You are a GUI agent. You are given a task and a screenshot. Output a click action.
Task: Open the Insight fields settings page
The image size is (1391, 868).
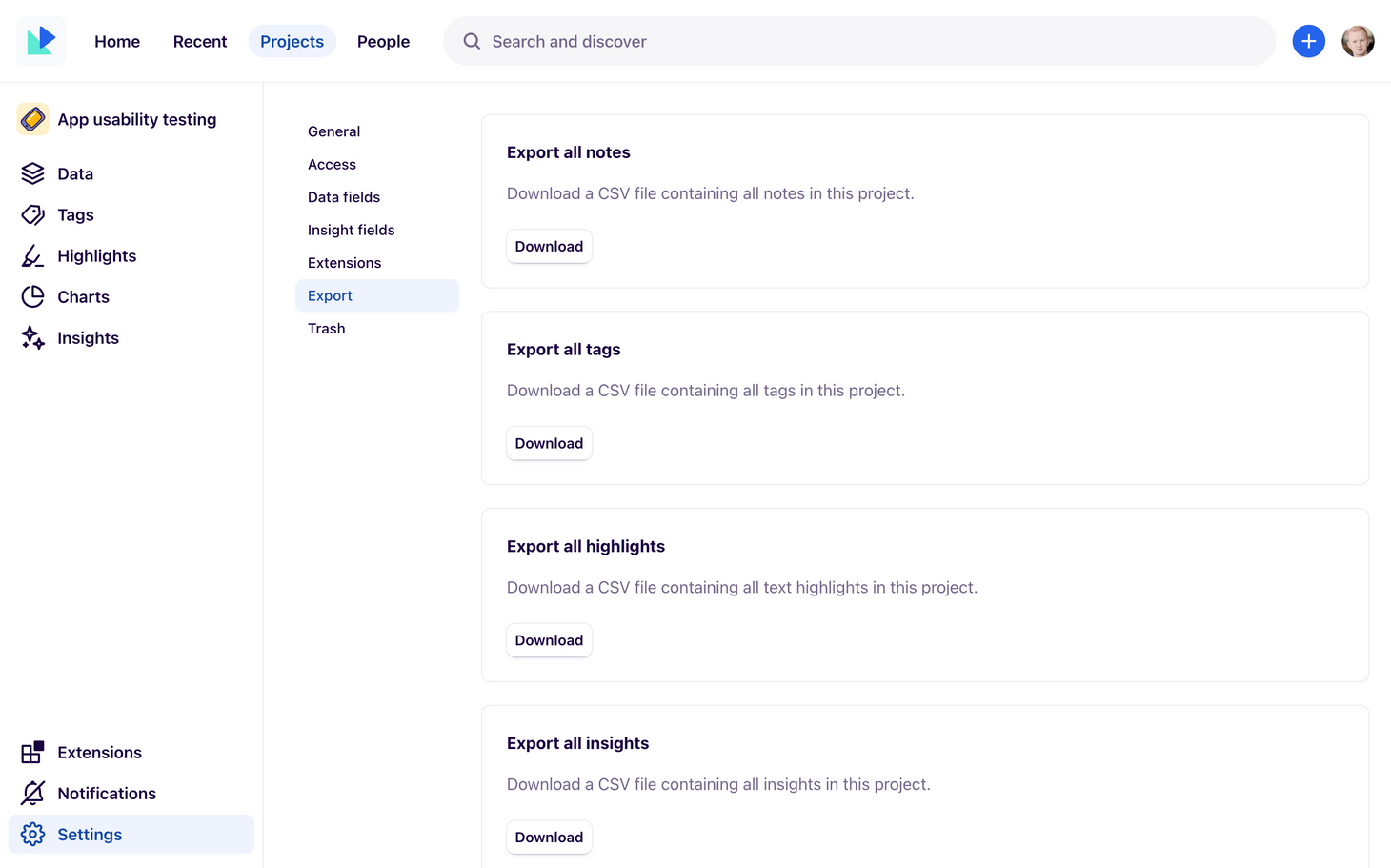click(351, 230)
